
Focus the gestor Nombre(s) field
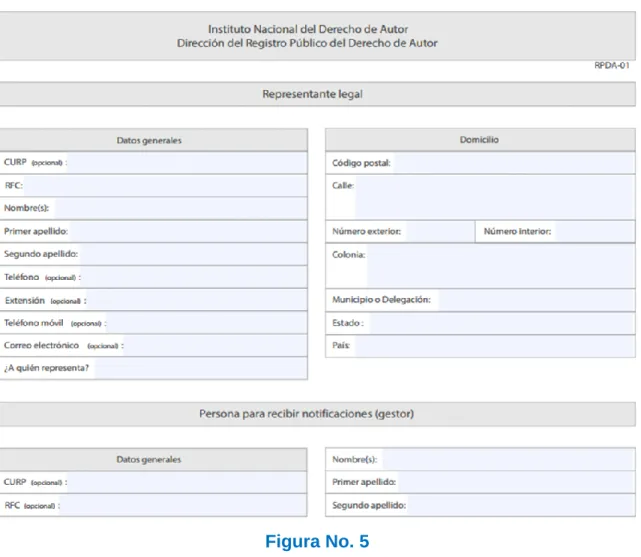click(509, 459)
